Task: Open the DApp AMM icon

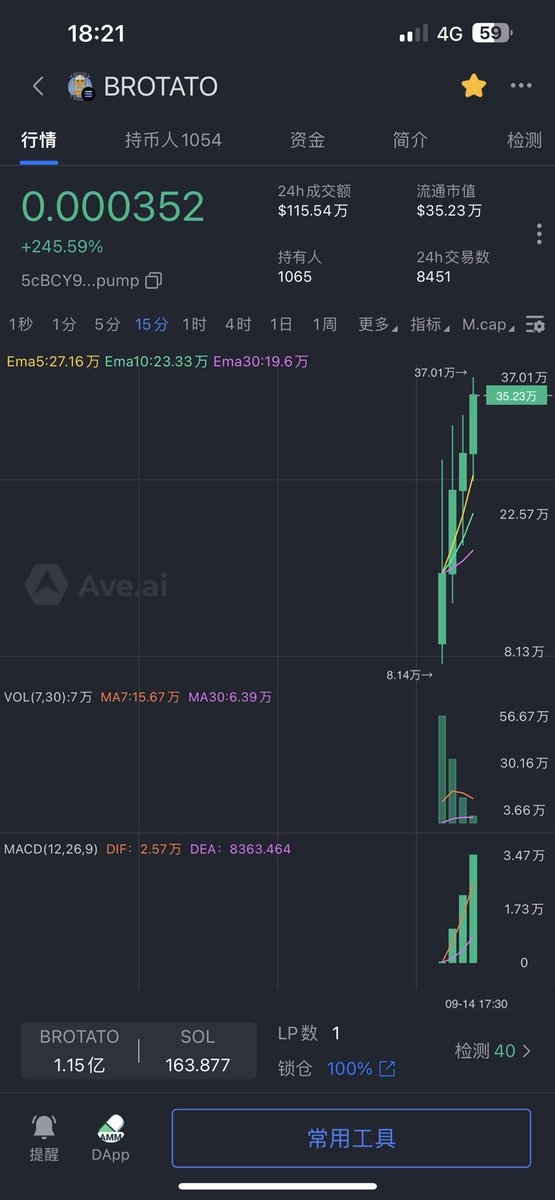Action: (x=110, y=1138)
